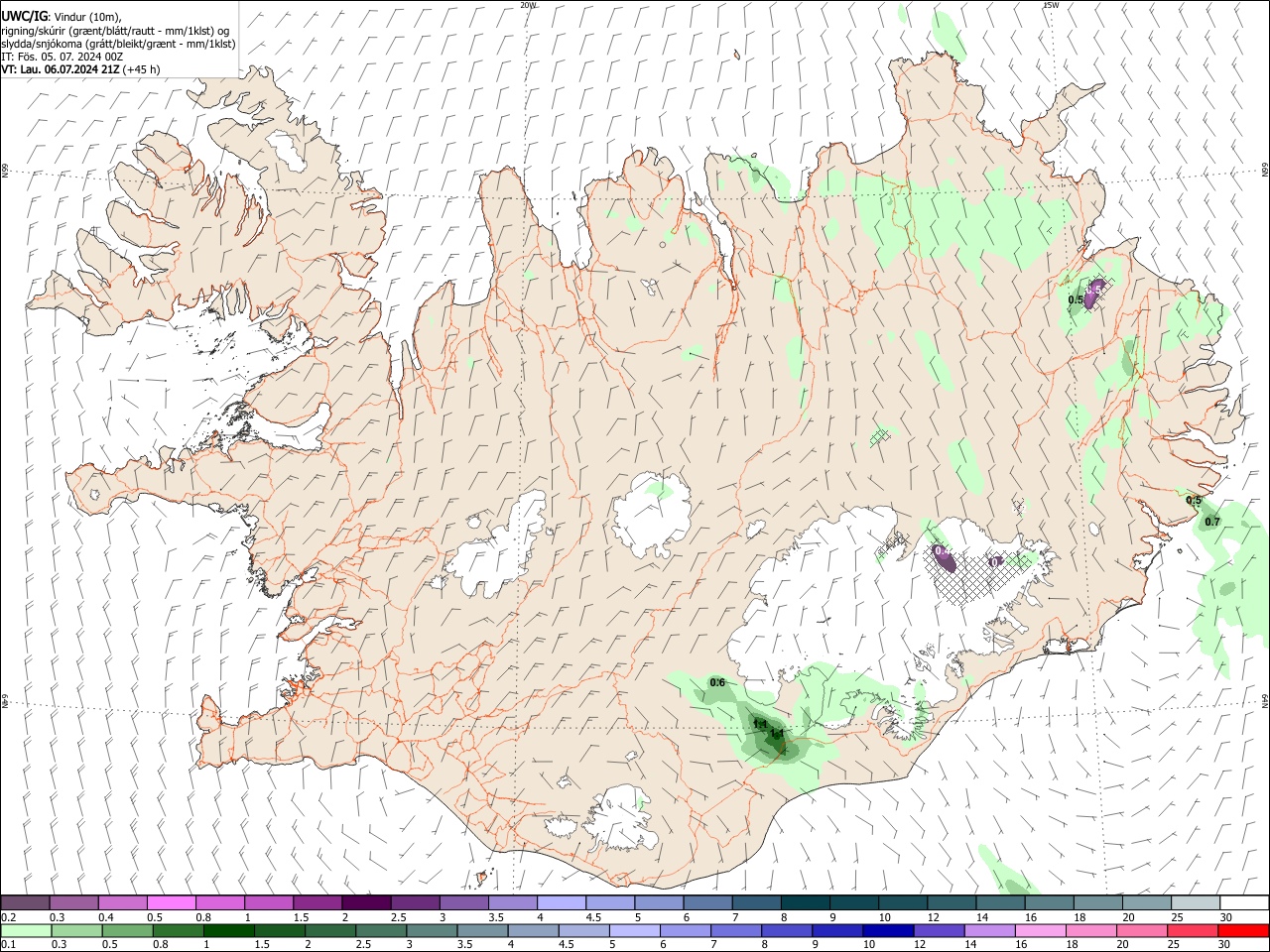Click the '0.5' value just above the 0.7 label
The height and width of the screenshot is (952, 1270).
tap(1194, 501)
